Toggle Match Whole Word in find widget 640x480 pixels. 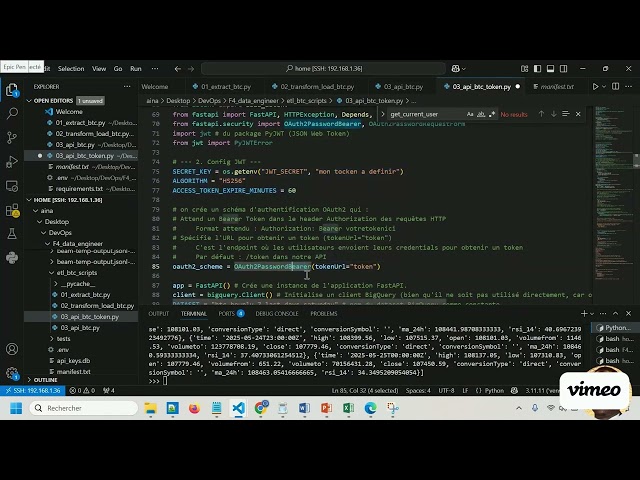click(x=481, y=114)
